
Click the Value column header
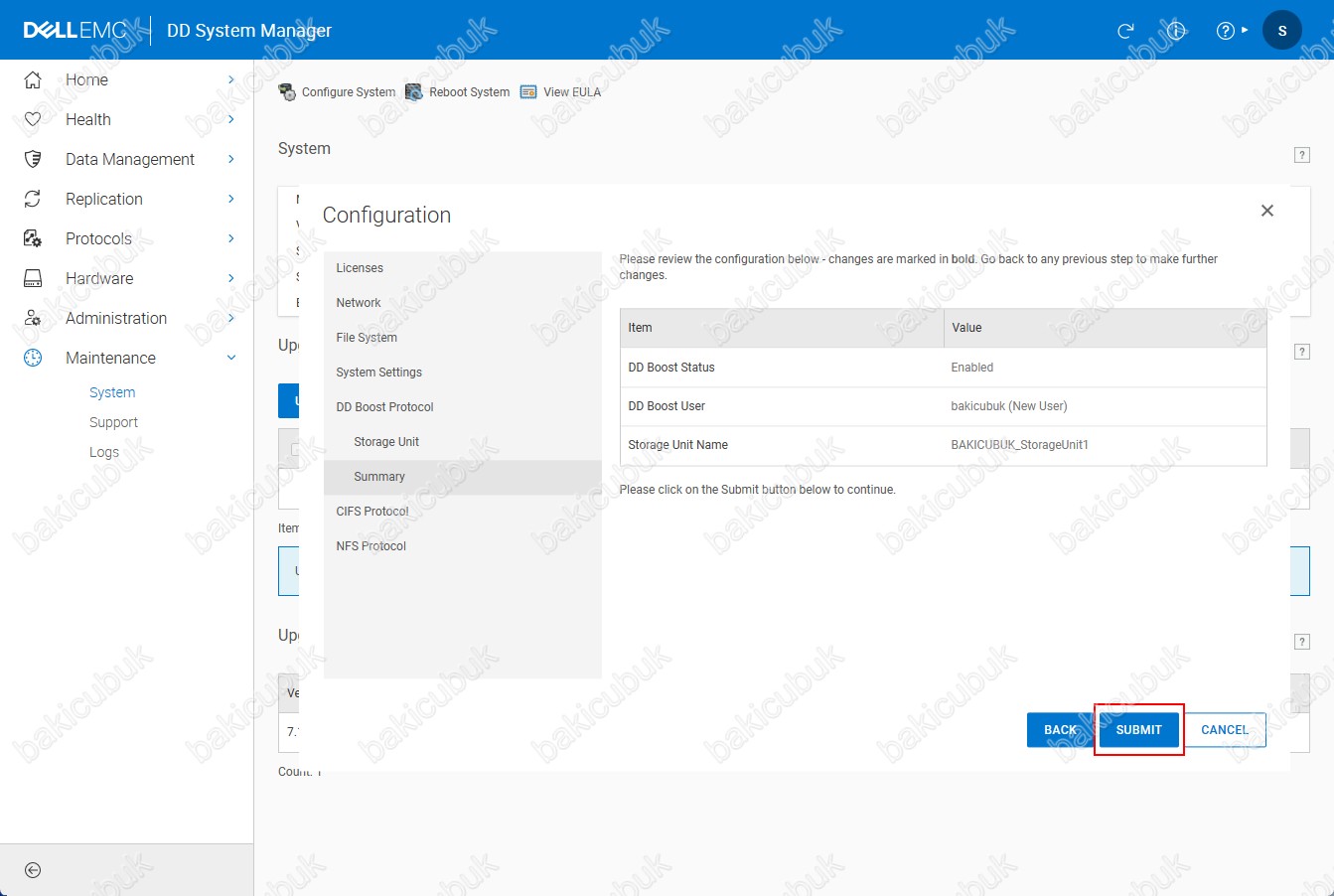coord(1105,328)
